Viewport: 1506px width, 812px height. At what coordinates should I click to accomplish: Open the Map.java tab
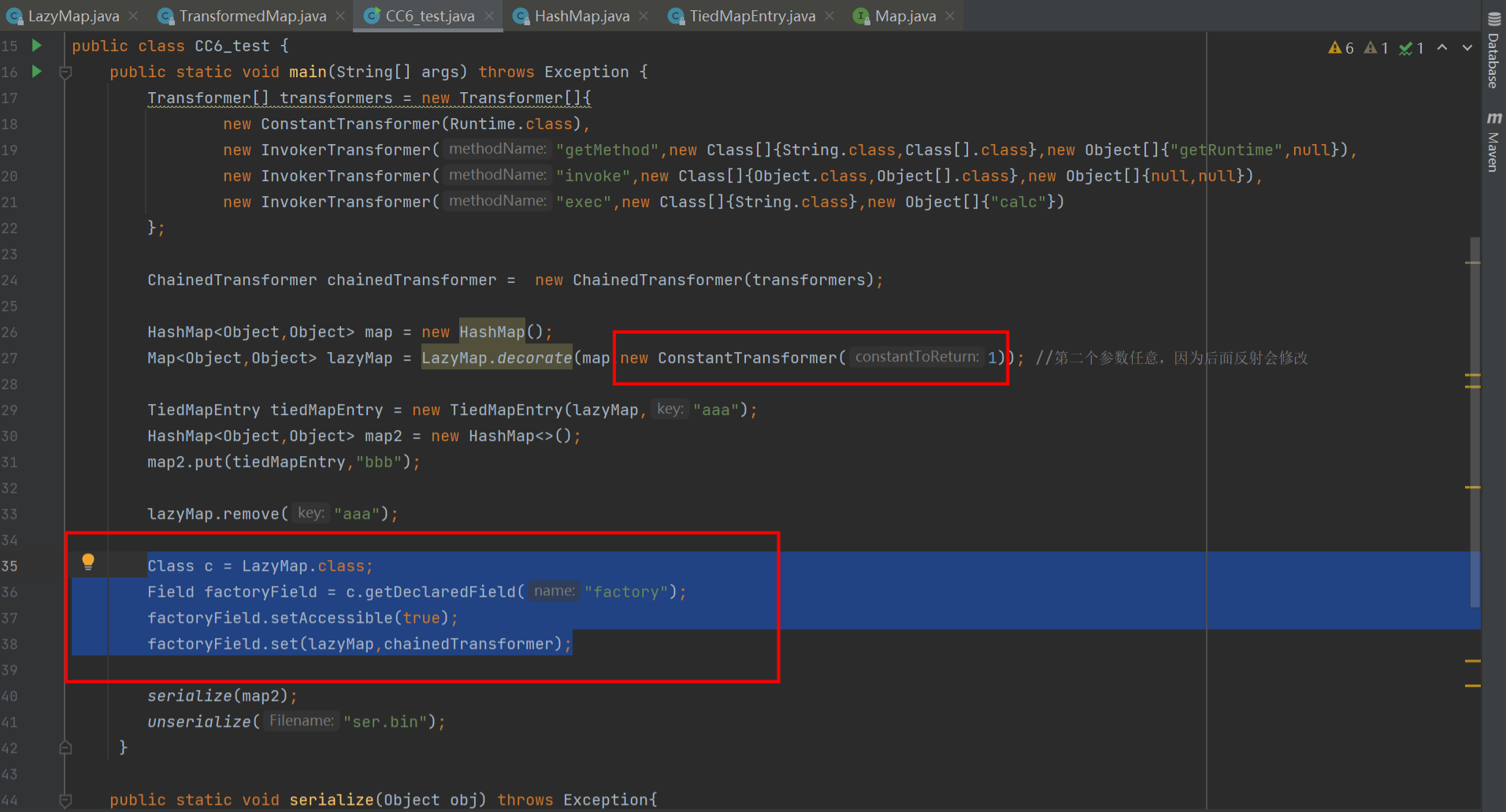pos(905,16)
